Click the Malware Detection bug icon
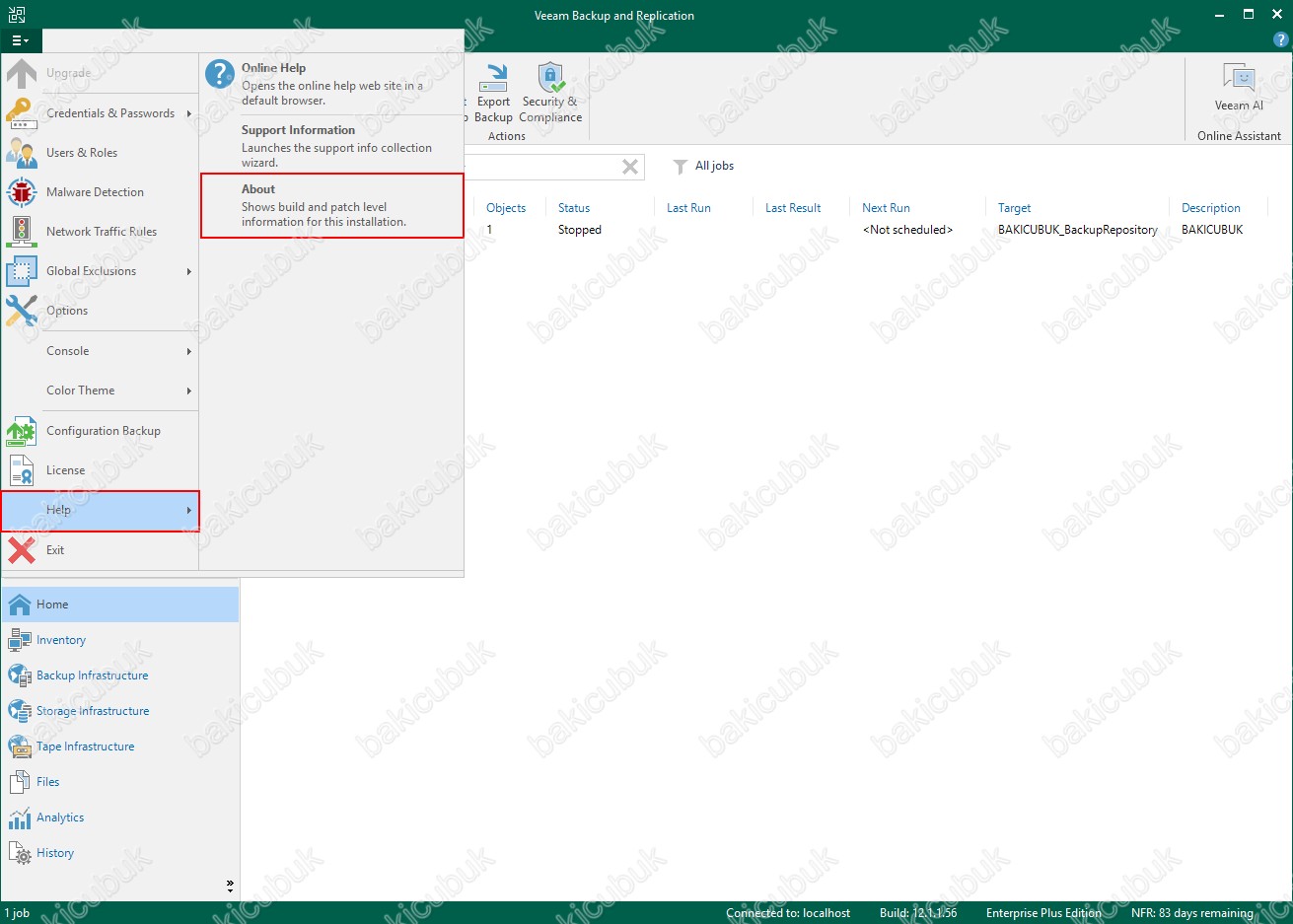 pos(22,192)
